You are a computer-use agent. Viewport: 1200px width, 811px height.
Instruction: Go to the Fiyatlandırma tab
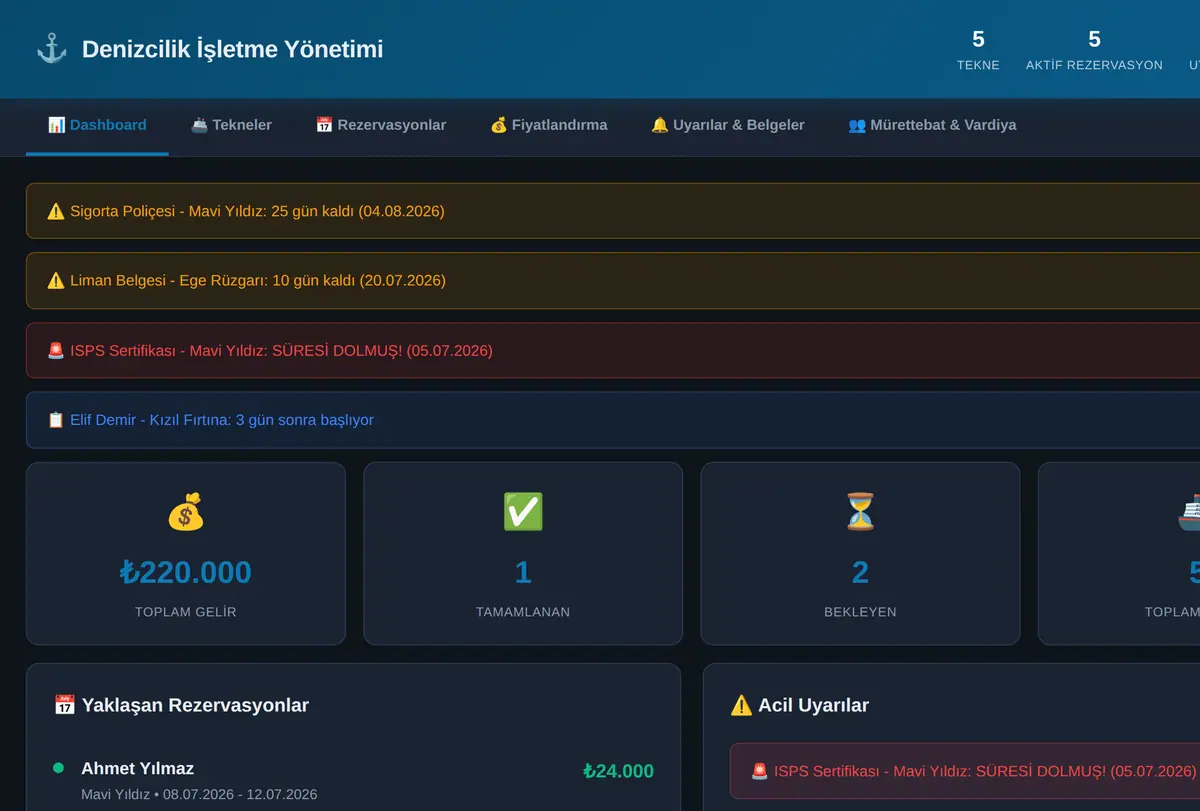tap(548, 125)
